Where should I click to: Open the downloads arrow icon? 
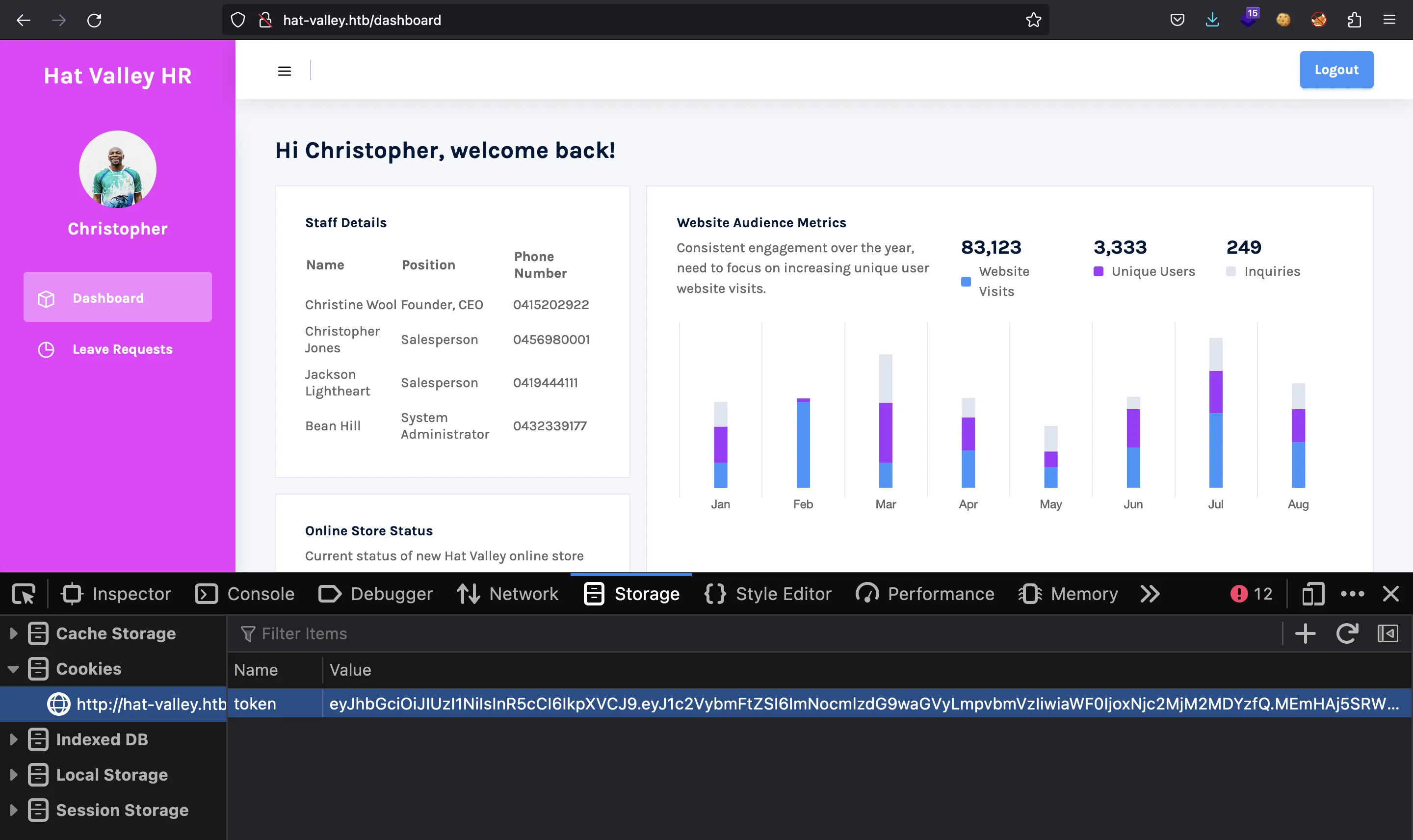pos(1212,21)
